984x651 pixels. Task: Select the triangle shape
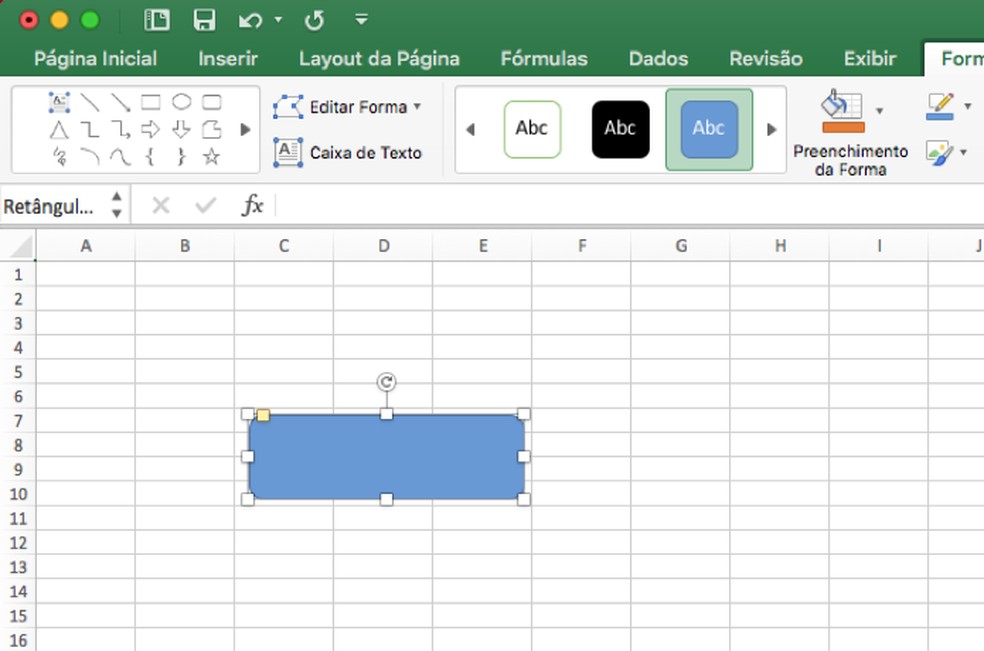(59, 130)
